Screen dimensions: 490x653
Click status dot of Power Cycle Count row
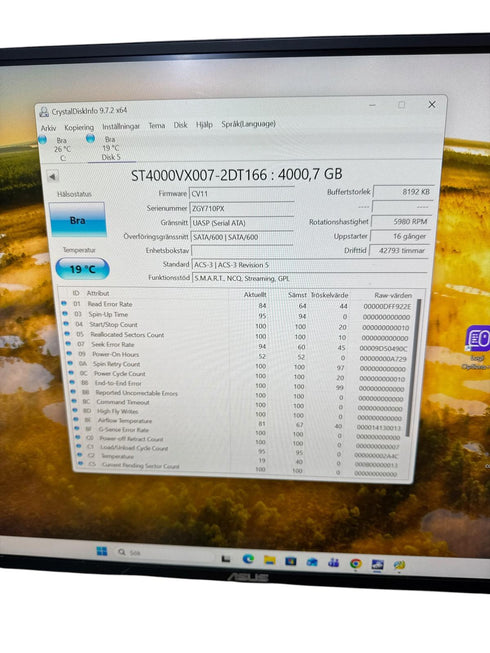pyautogui.click(x=71, y=372)
